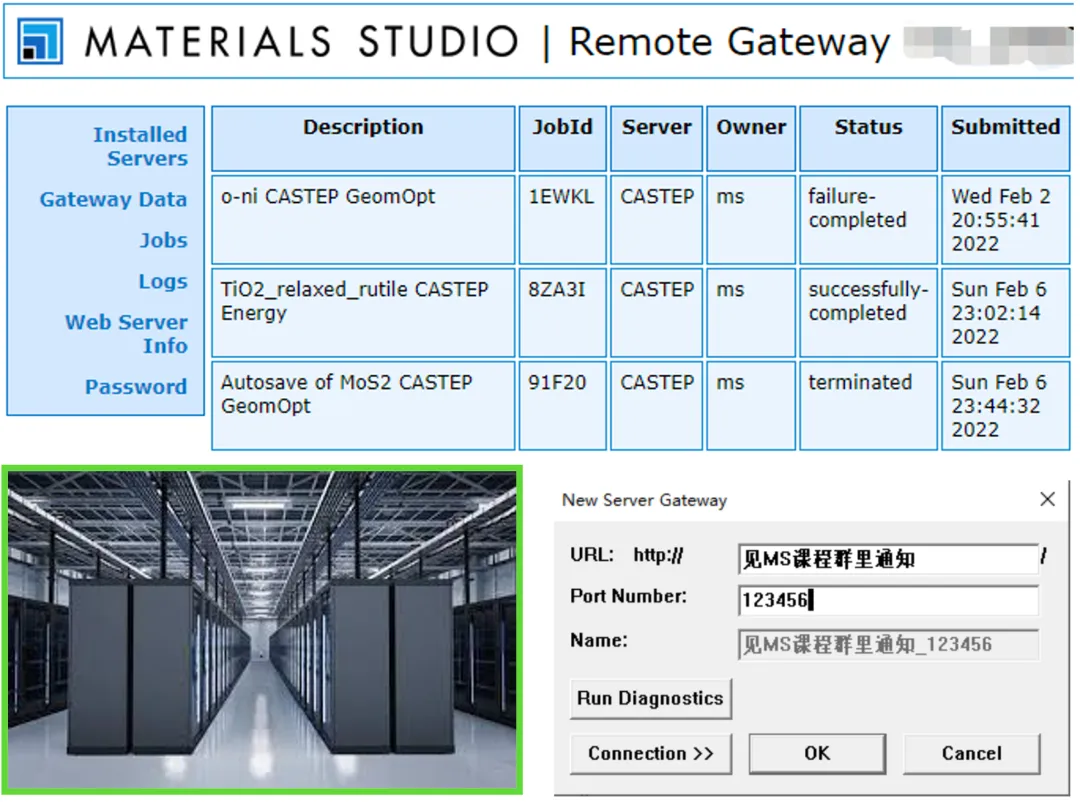Click the 'successfully-completed' status cell

868,313
